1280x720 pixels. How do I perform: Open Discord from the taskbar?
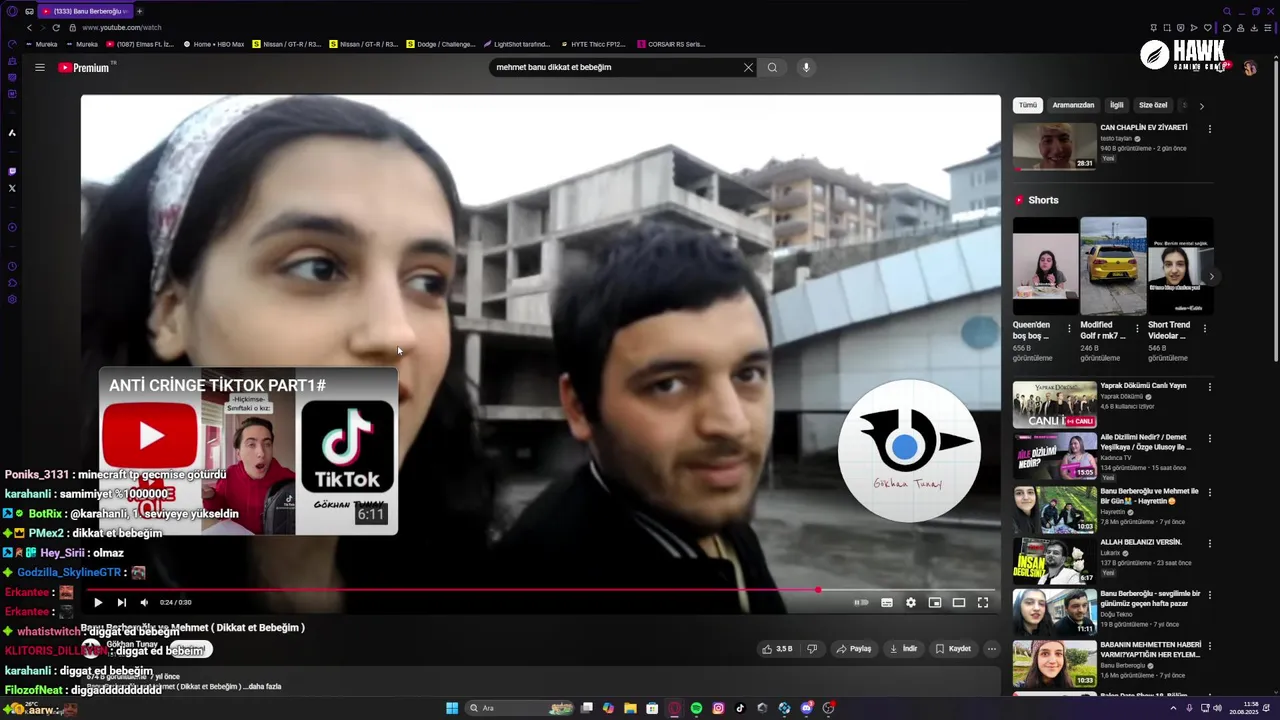pyautogui.click(x=806, y=708)
